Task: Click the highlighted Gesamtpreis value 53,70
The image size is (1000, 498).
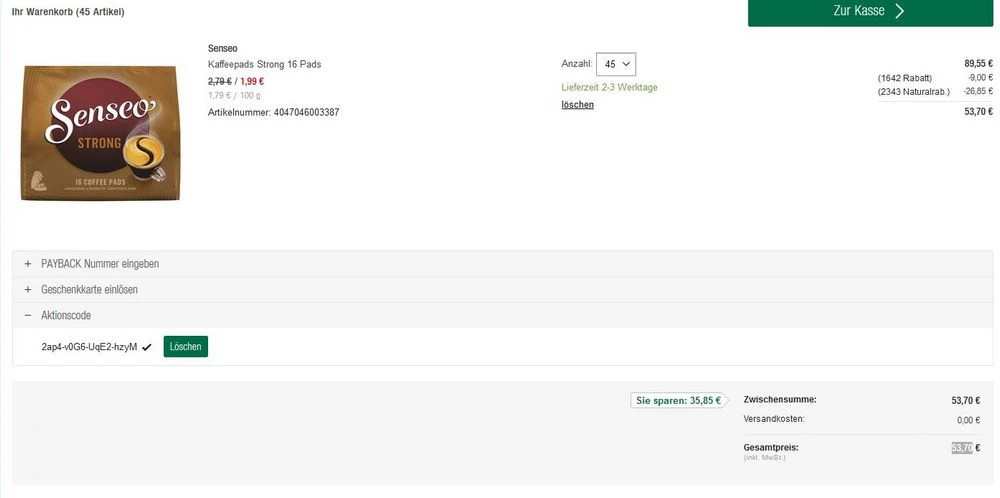Action: click(962, 448)
